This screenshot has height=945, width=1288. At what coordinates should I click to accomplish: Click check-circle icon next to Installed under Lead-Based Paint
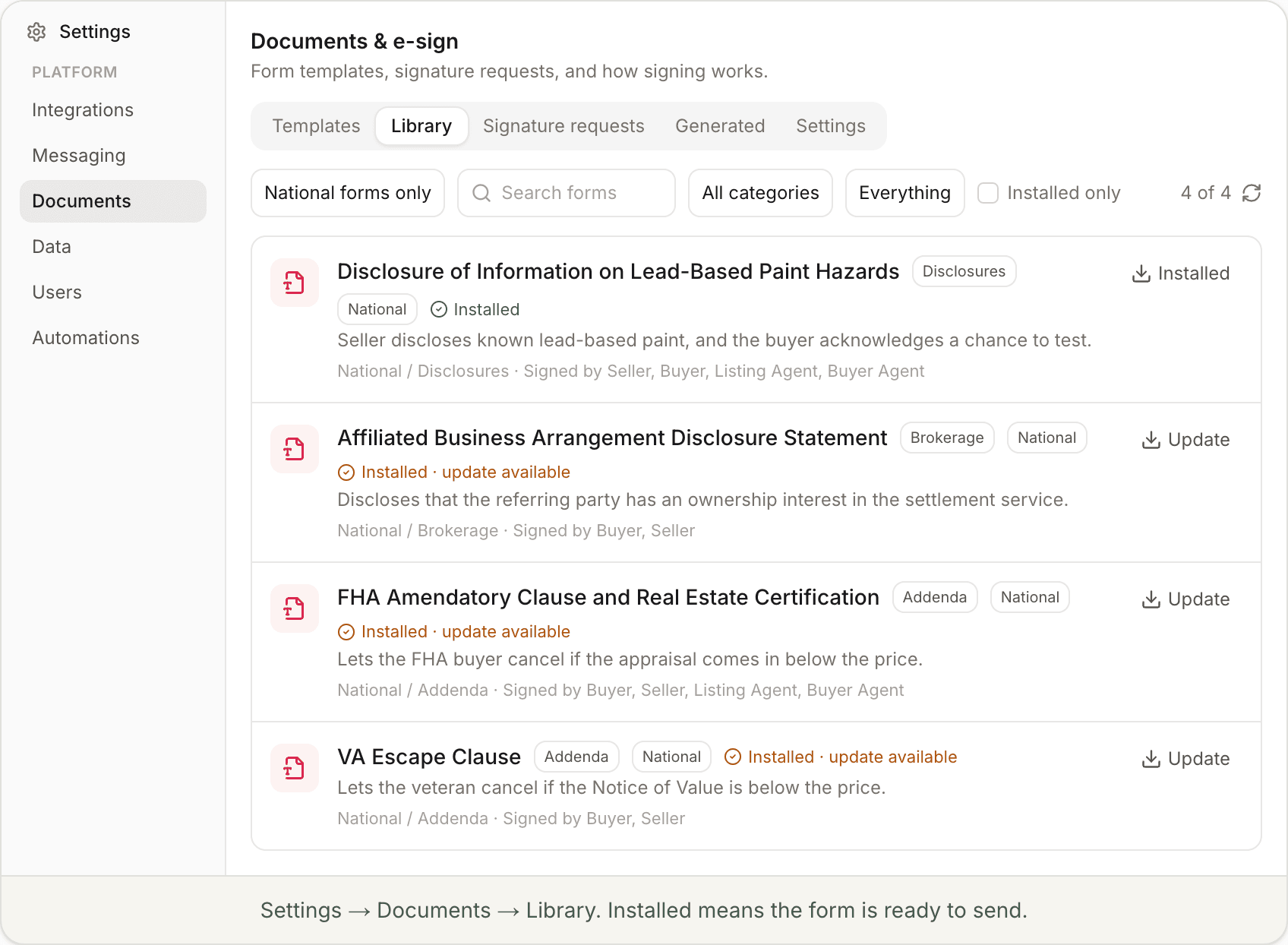[x=439, y=309]
